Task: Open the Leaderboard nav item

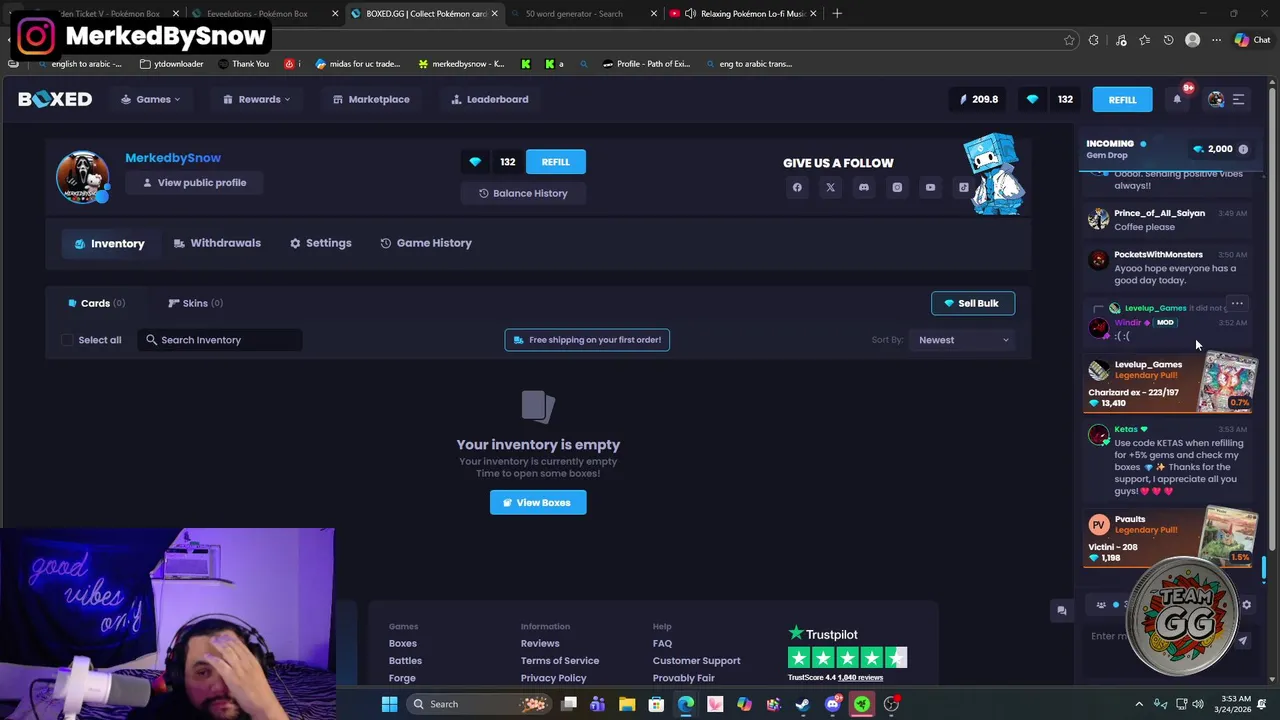Action: point(490,99)
